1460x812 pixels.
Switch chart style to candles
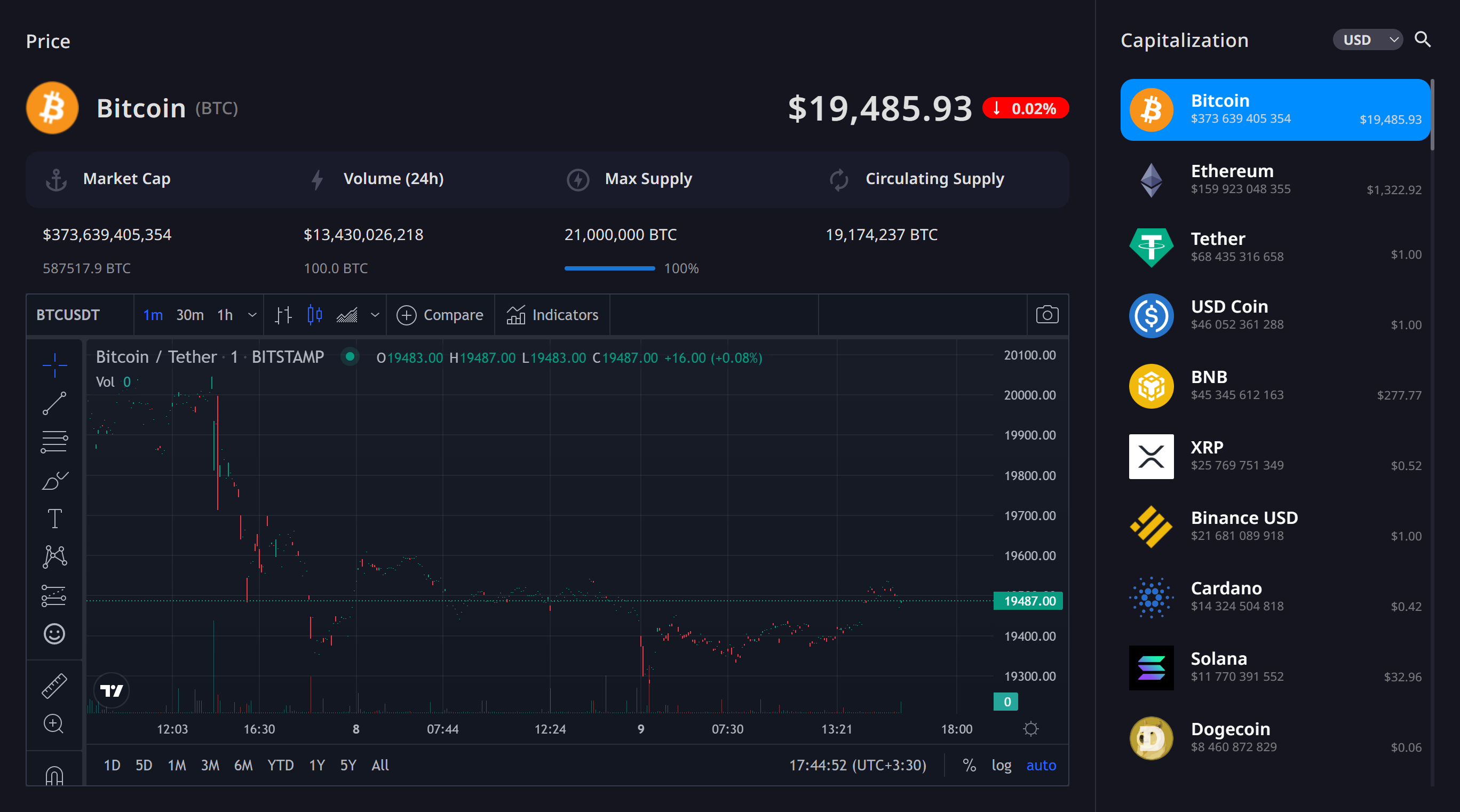(x=314, y=314)
